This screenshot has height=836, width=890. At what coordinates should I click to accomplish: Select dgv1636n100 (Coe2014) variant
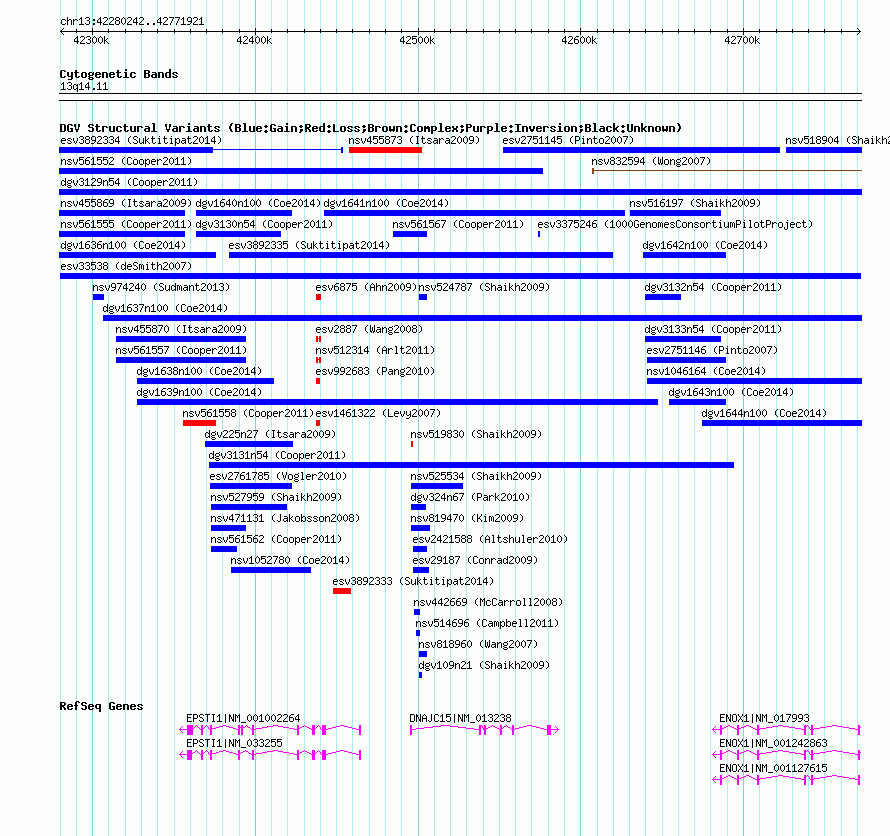137,255
